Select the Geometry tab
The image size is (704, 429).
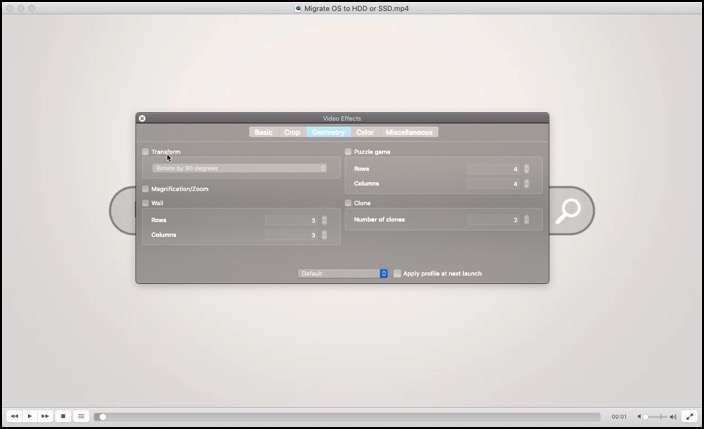(328, 132)
